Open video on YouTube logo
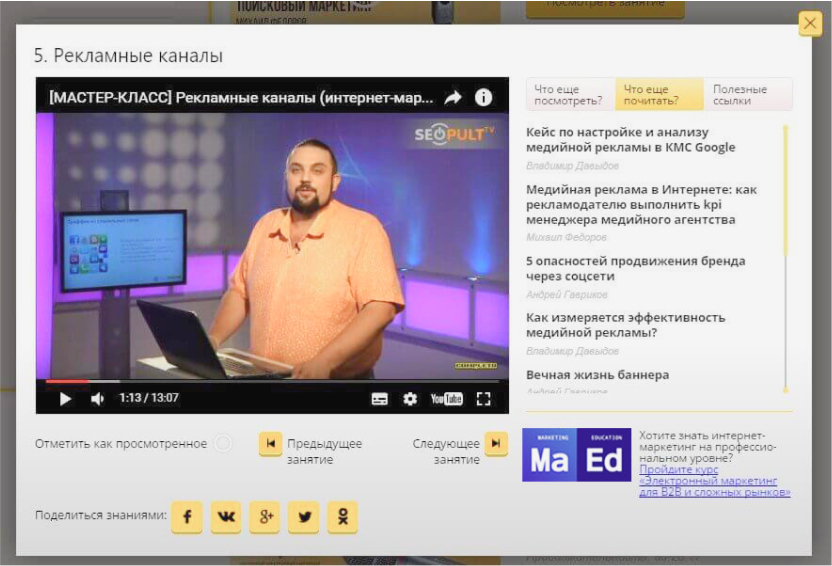 (446, 399)
